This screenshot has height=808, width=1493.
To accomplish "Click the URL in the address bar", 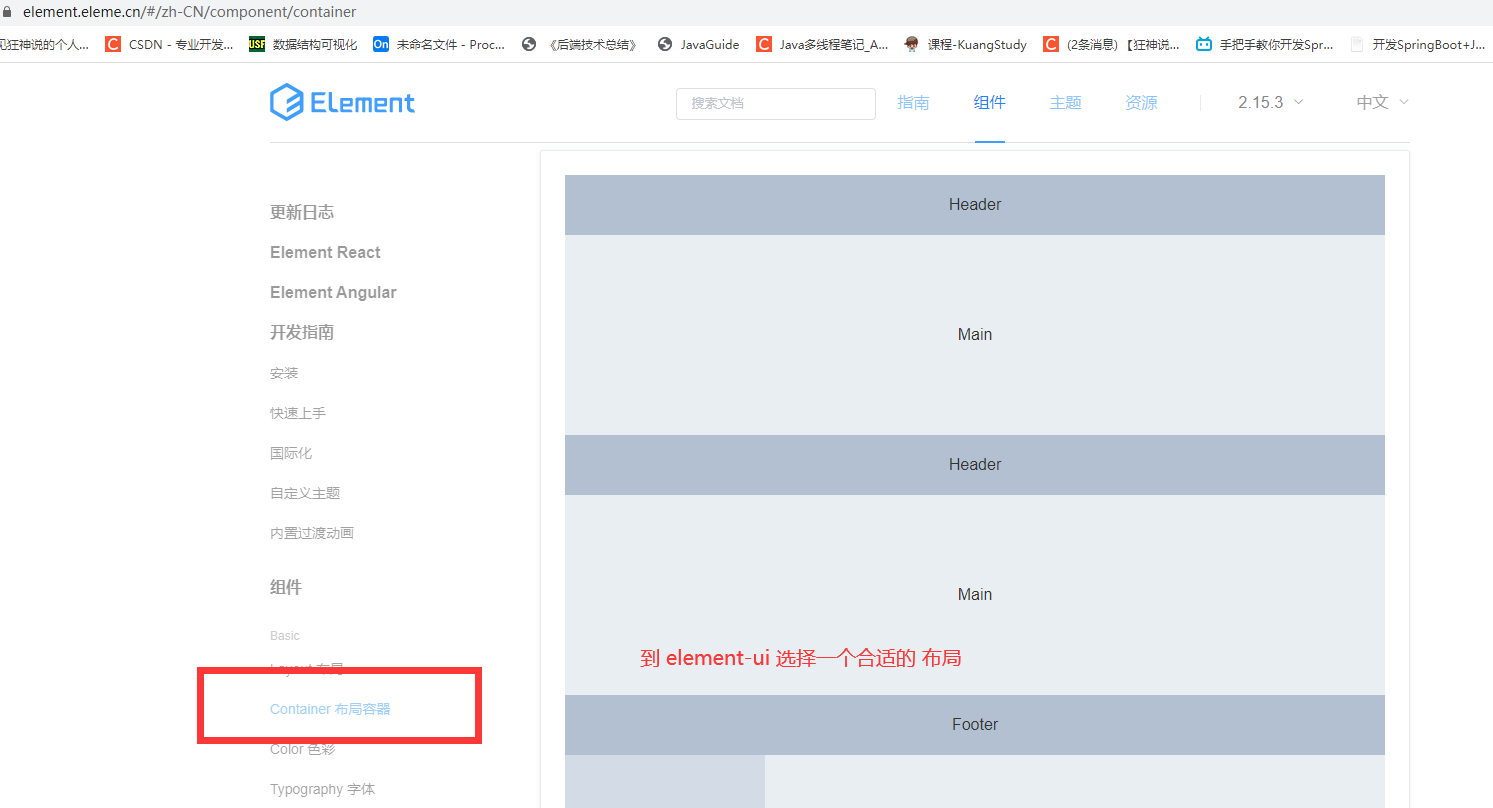I will (189, 12).
